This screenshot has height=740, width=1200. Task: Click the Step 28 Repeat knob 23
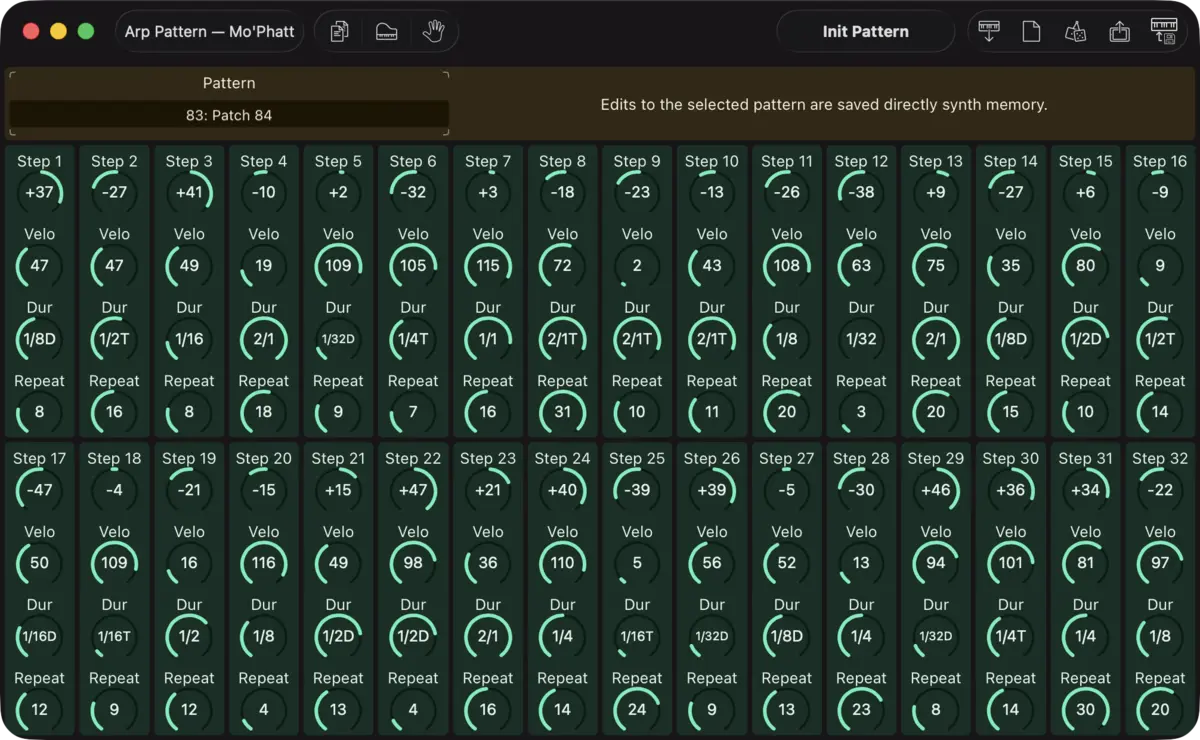coord(861,710)
